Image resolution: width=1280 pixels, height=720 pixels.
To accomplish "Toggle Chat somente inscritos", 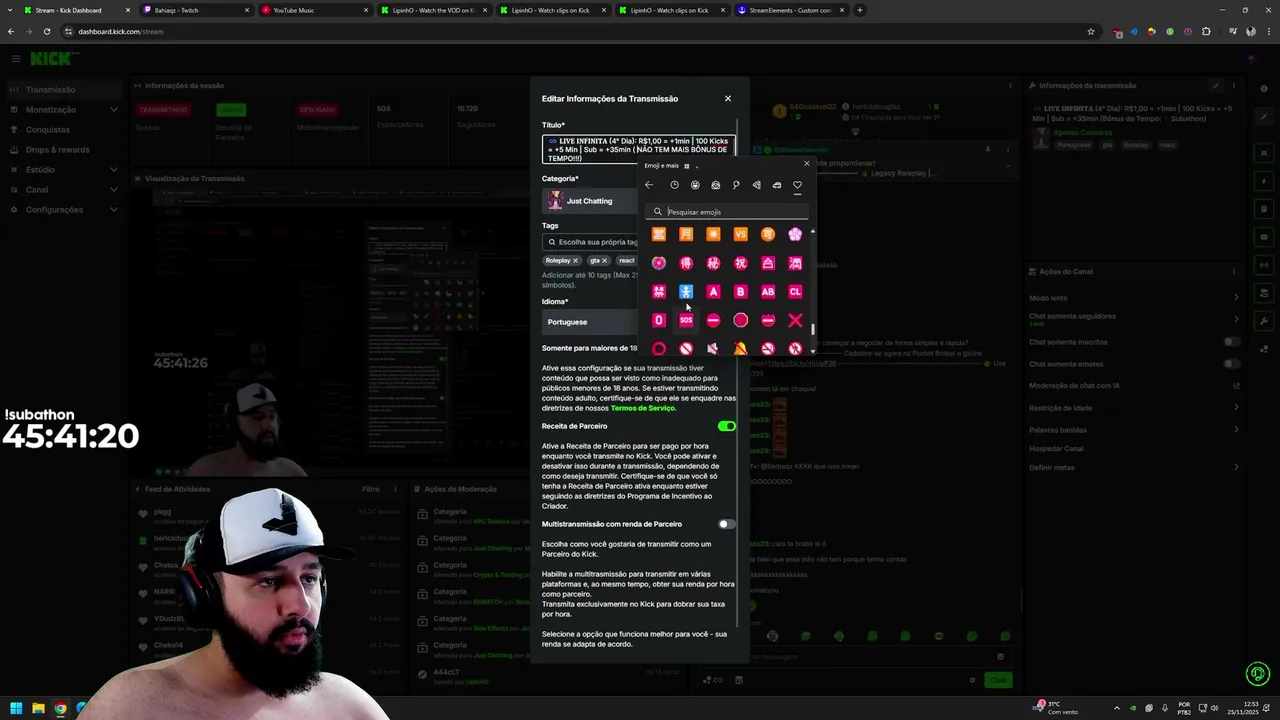I will coord(1232,342).
